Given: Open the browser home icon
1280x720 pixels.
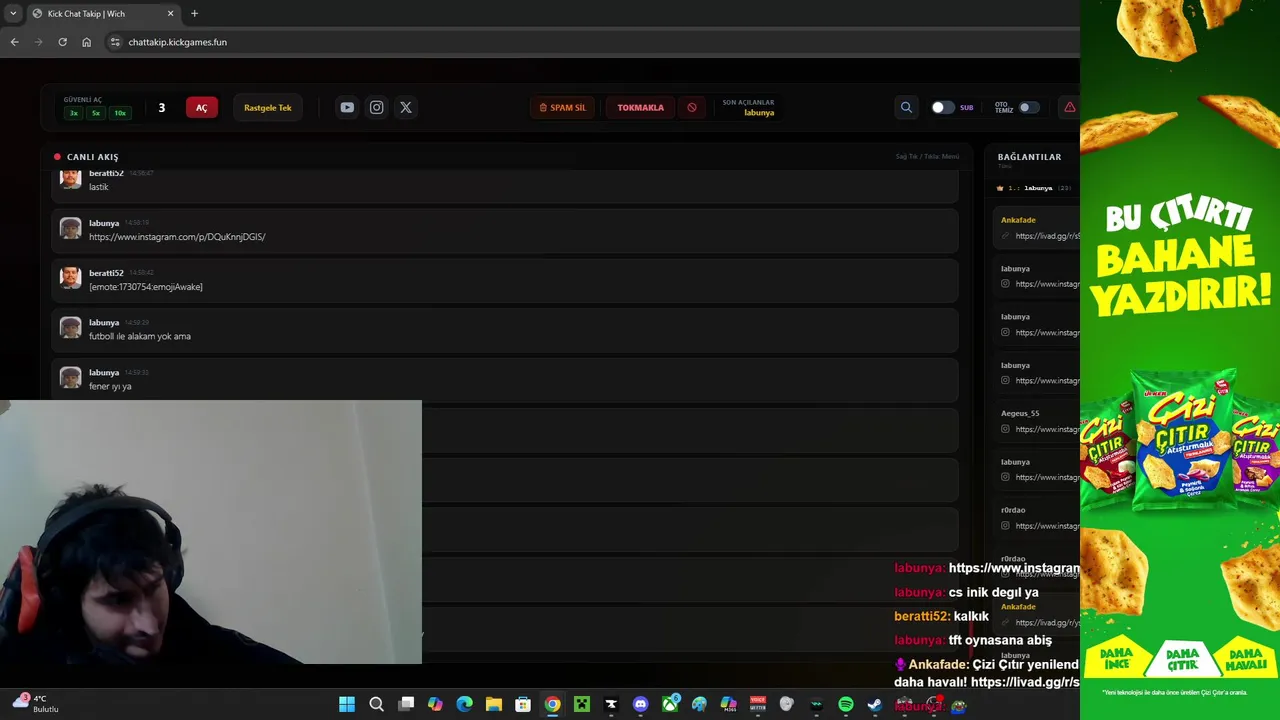Looking at the screenshot, I should [x=86, y=42].
